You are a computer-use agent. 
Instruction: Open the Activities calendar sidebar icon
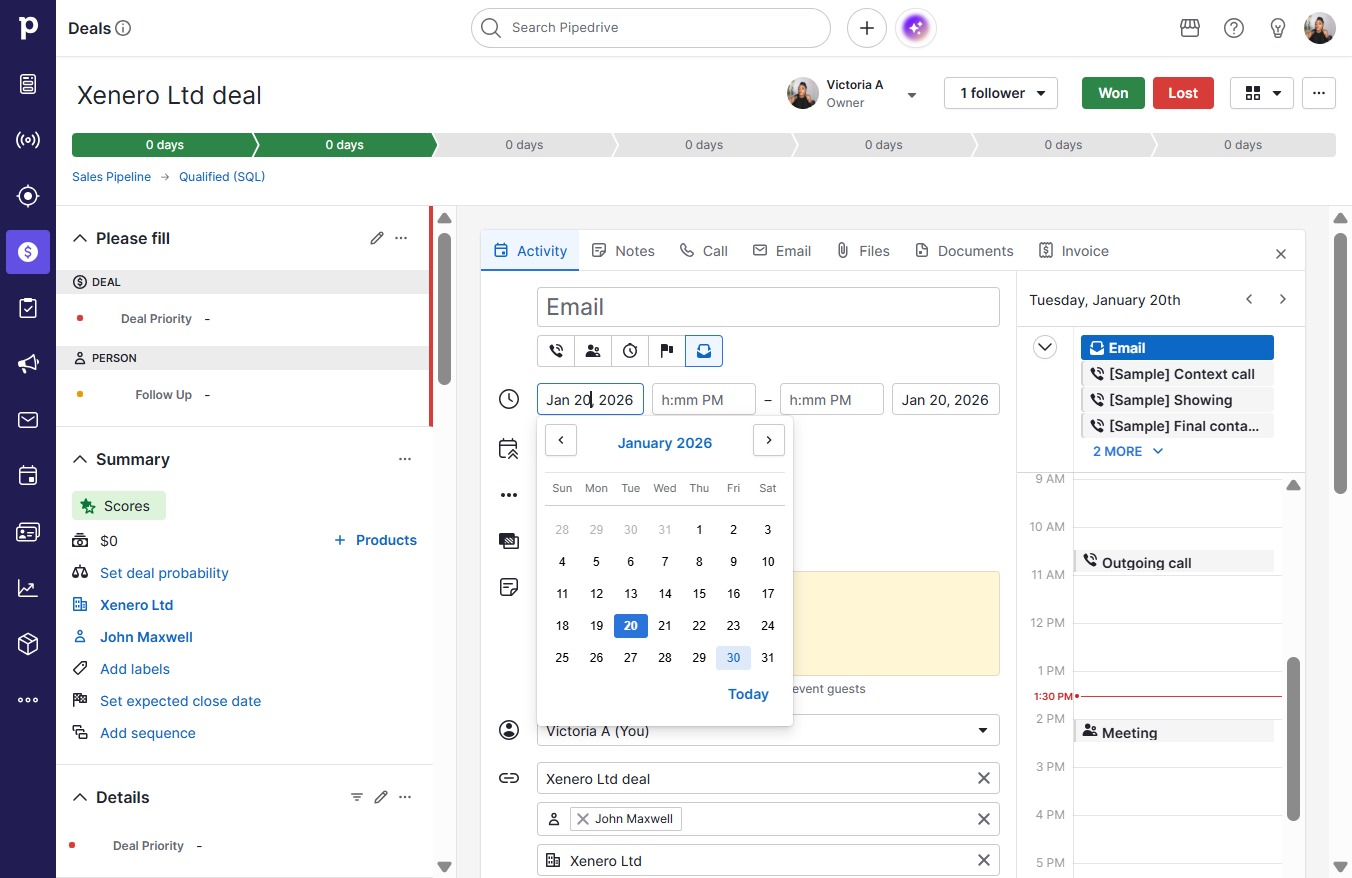coord(28,476)
